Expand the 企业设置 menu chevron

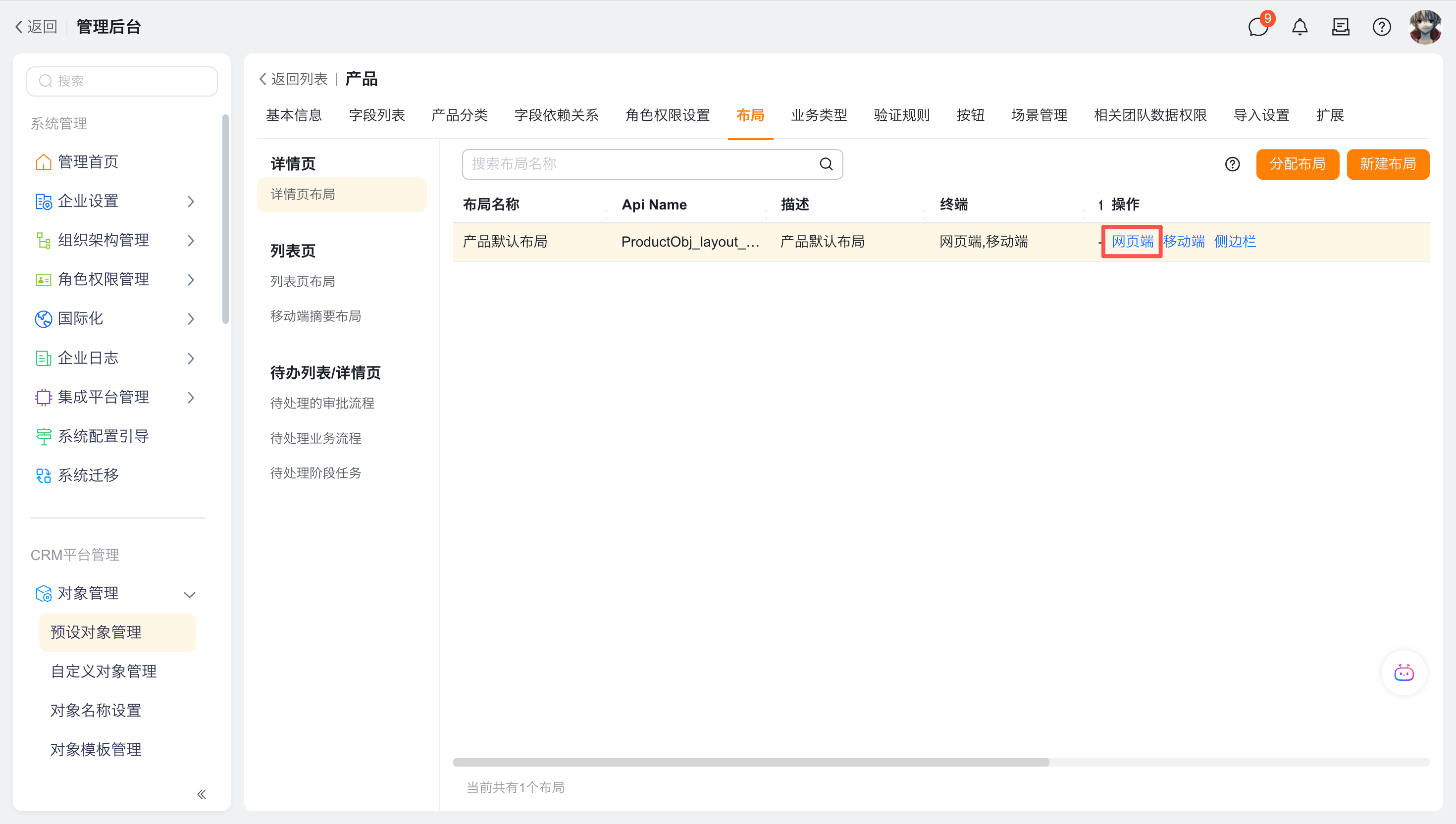(191, 202)
